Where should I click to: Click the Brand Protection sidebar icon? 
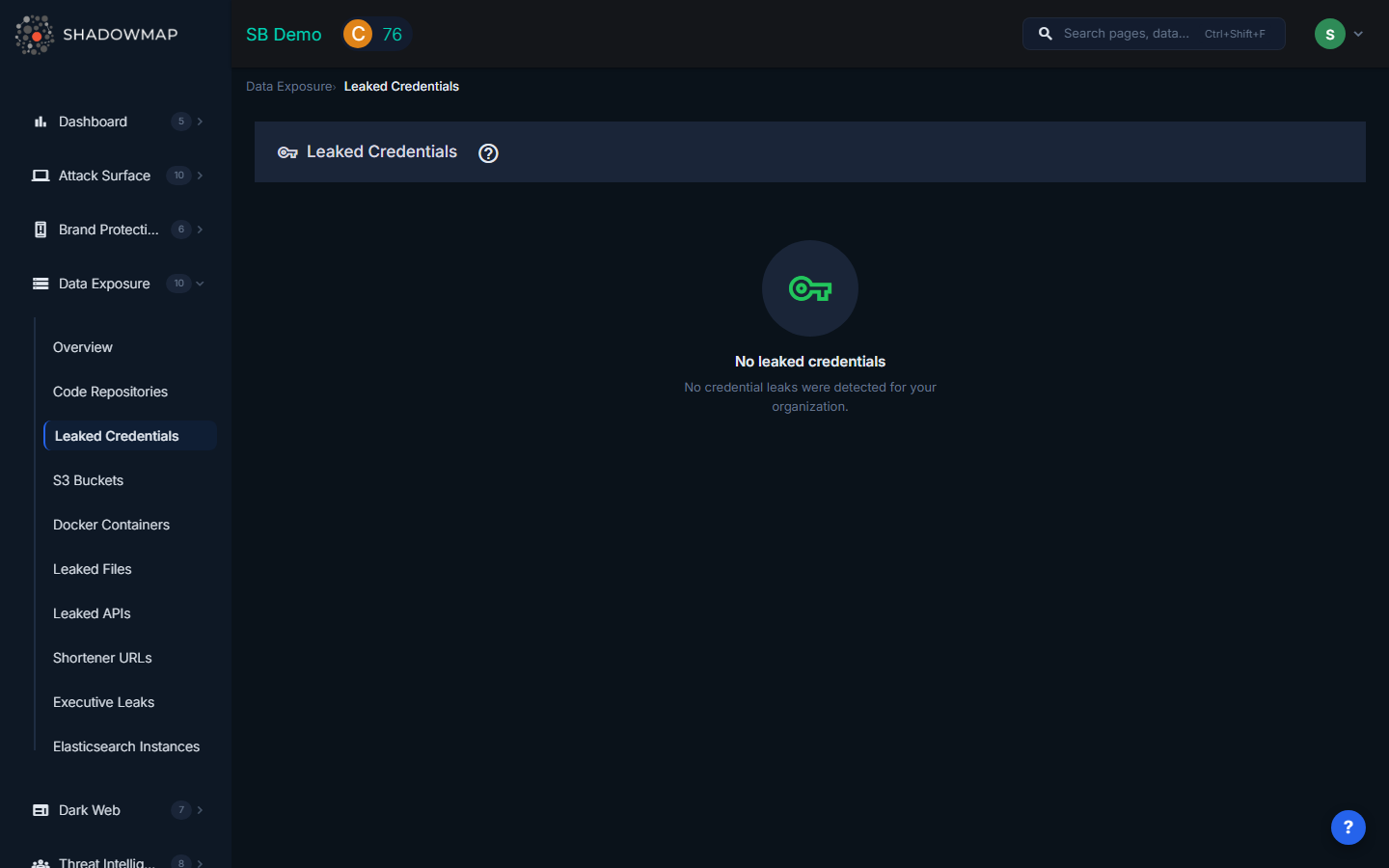click(41, 230)
